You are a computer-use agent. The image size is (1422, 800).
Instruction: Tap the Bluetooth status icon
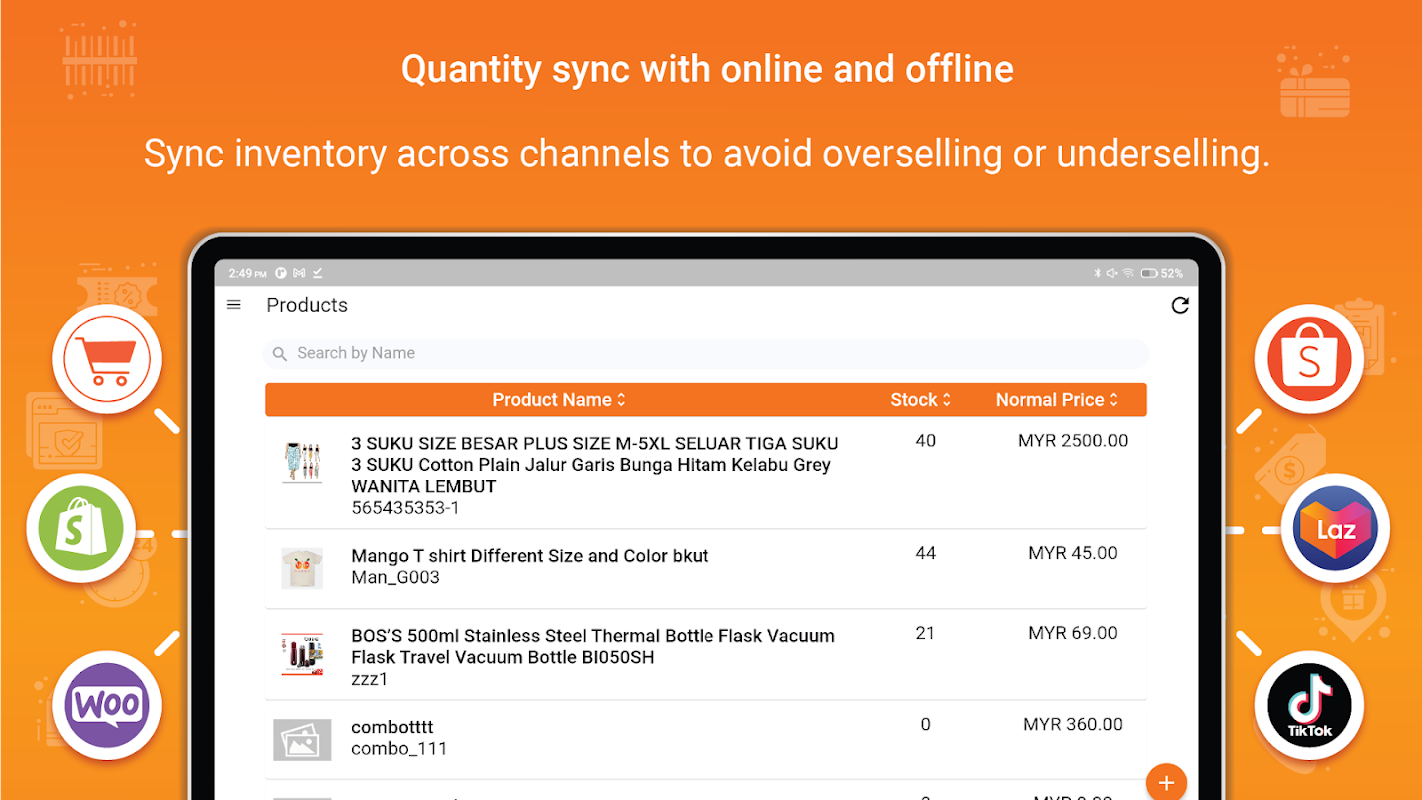click(x=1096, y=273)
